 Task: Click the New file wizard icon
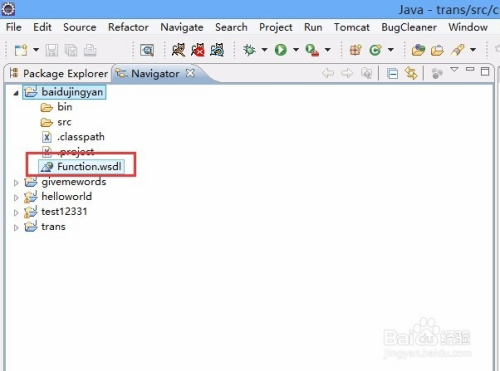(x=21, y=50)
